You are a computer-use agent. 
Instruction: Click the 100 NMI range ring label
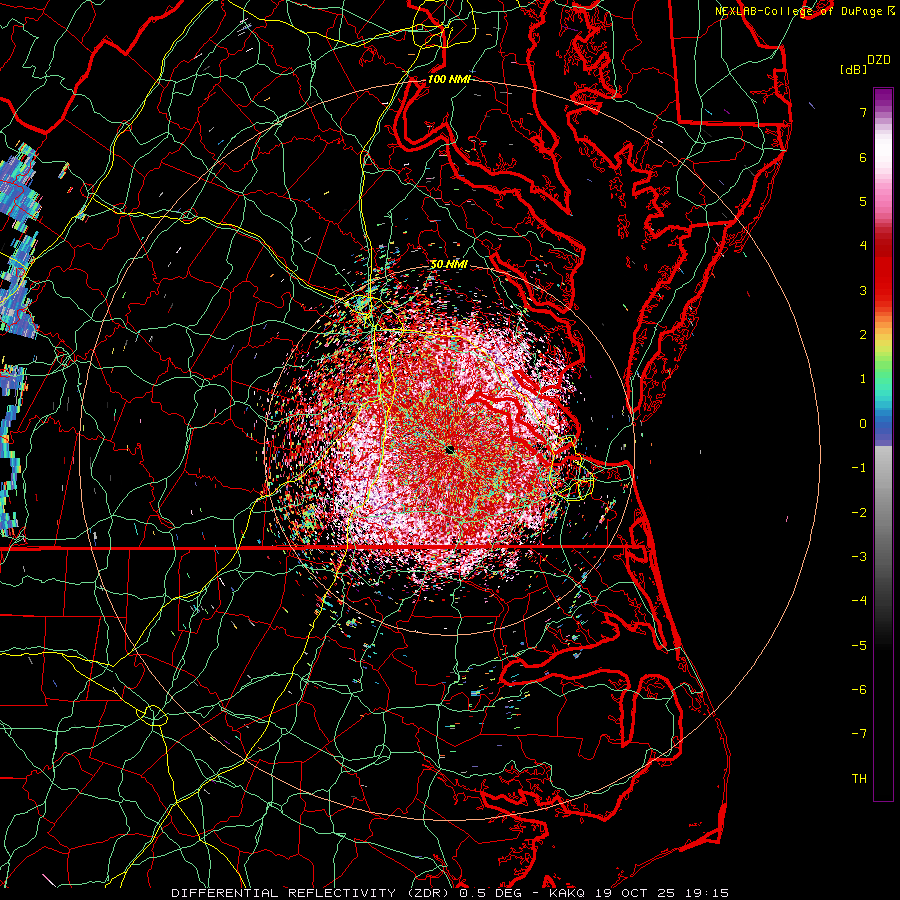coord(449,79)
